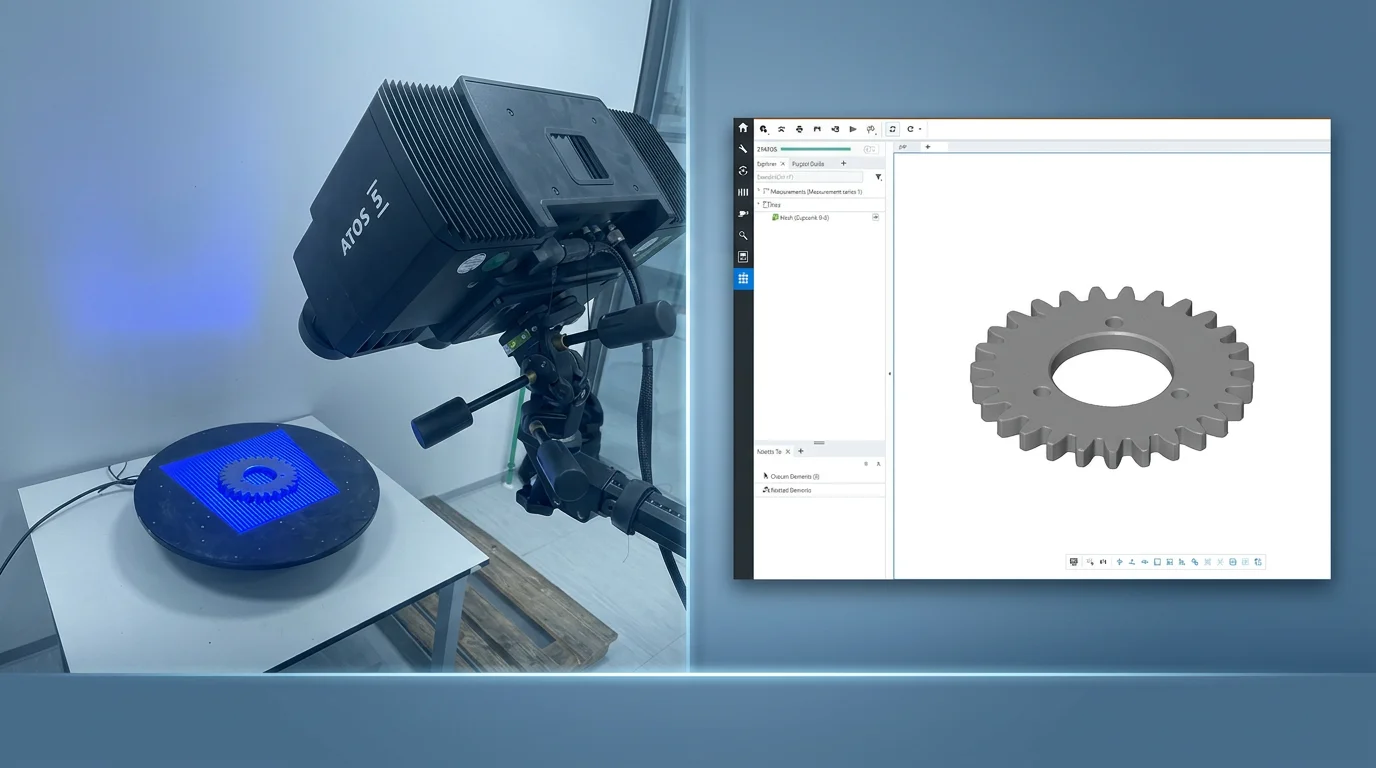Add a new tab in the 3D view
1376x768 pixels.
pyautogui.click(x=928, y=147)
